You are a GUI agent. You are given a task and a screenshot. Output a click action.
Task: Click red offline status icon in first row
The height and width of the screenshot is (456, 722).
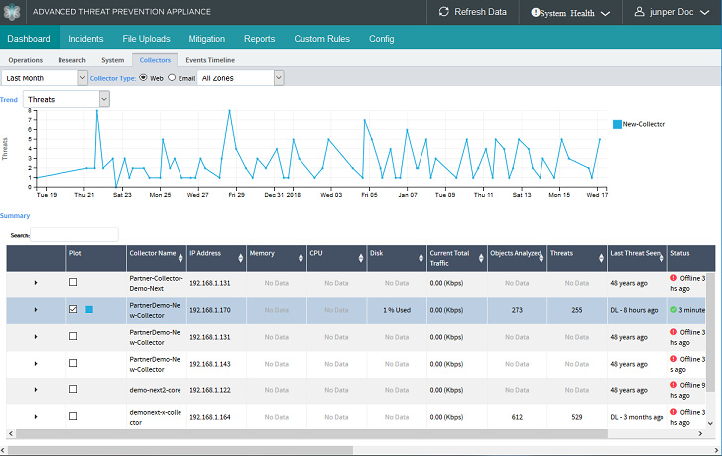click(x=673, y=278)
